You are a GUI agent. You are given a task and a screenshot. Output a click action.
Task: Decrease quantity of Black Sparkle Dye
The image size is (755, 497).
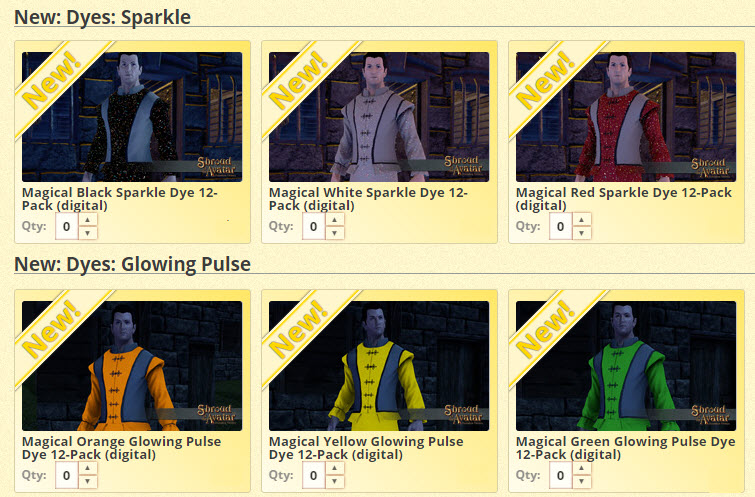point(88,233)
